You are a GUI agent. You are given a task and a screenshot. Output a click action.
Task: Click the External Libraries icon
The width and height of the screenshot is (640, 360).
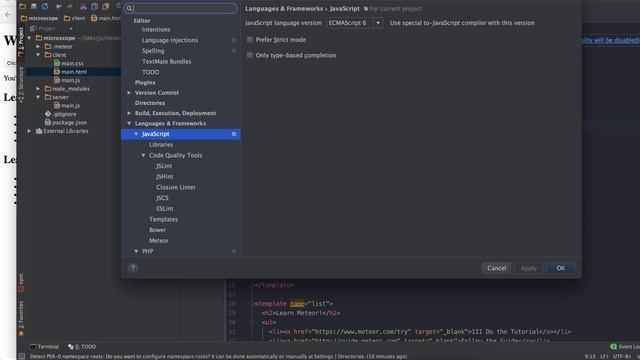[39, 131]
